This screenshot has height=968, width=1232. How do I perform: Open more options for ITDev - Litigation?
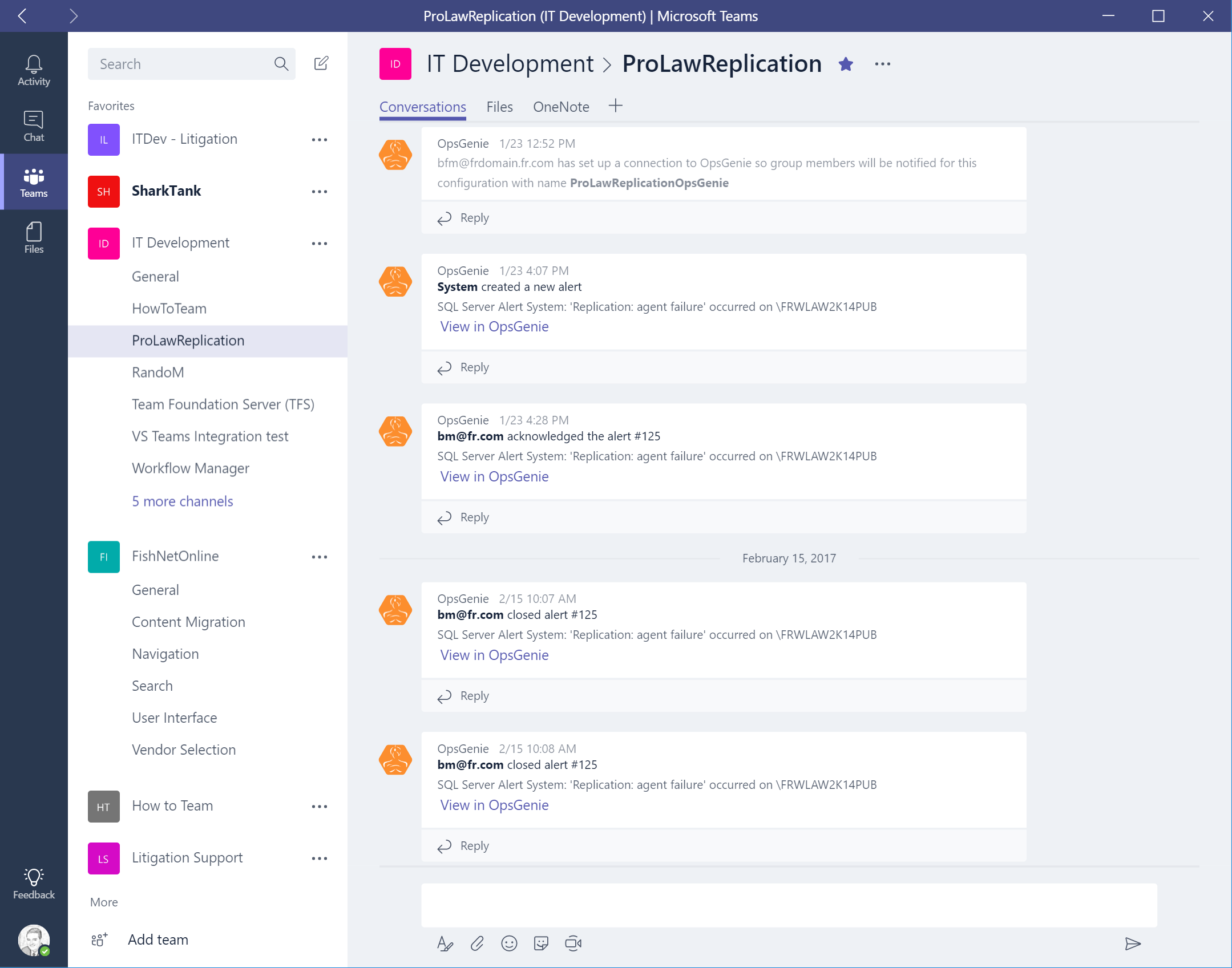[x=320, y=140]
